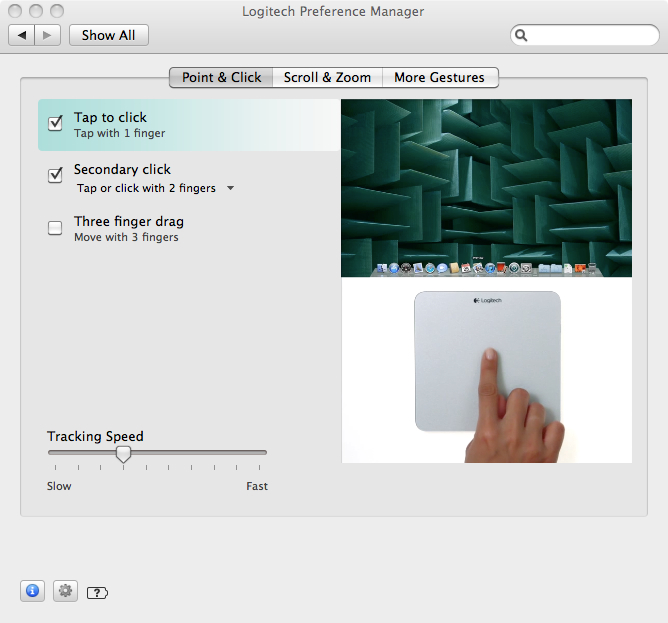Go forward with the right arrow
The image size is (668, 623).
(x=47, y=35)
